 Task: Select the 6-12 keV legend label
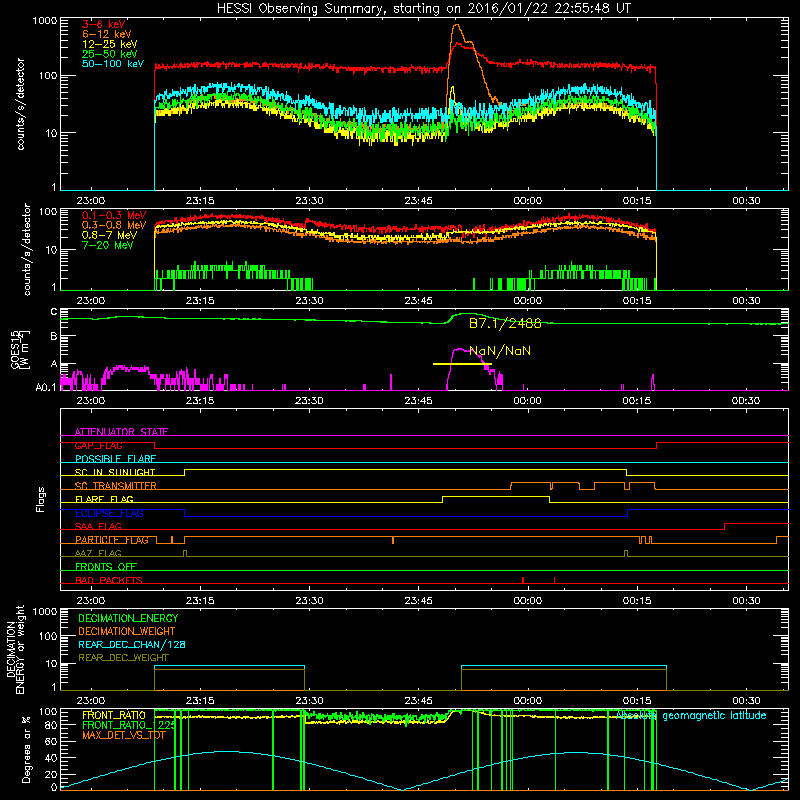pyautogui.click(x=107, y=34)
